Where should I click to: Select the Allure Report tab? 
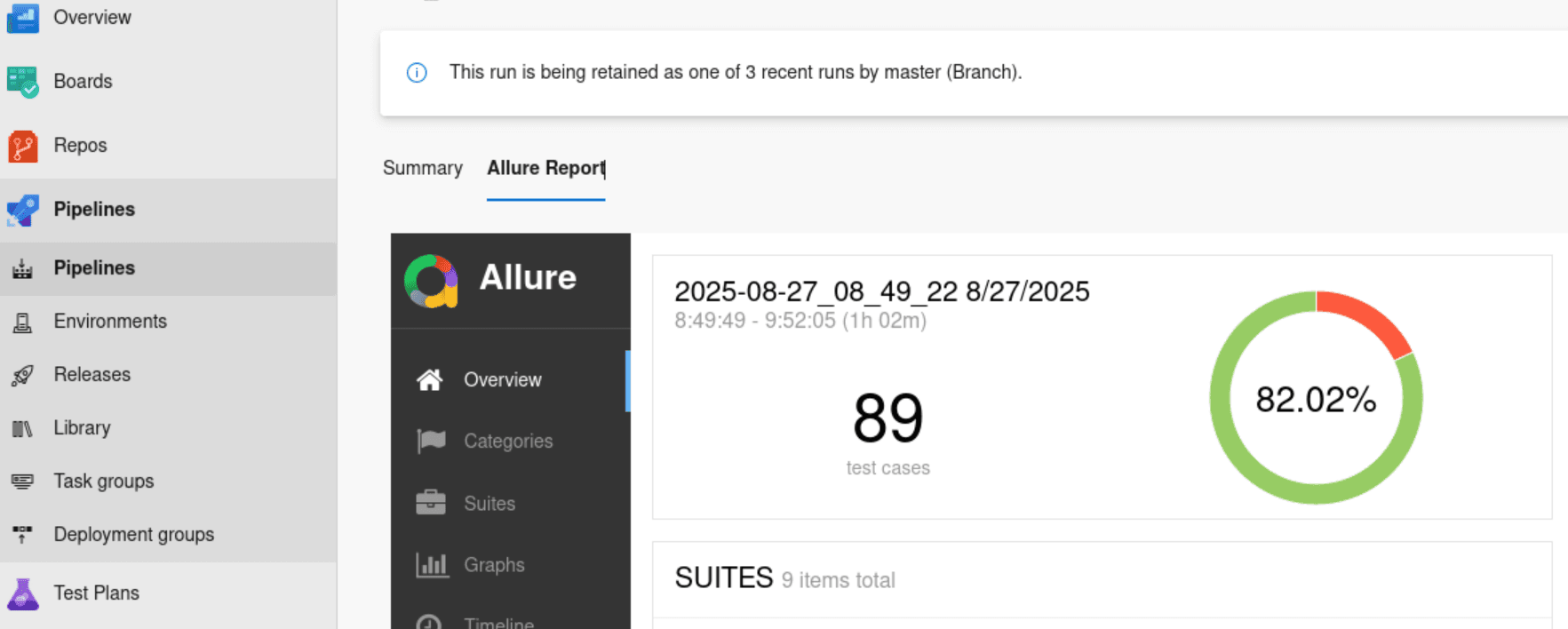pos(545,168)
